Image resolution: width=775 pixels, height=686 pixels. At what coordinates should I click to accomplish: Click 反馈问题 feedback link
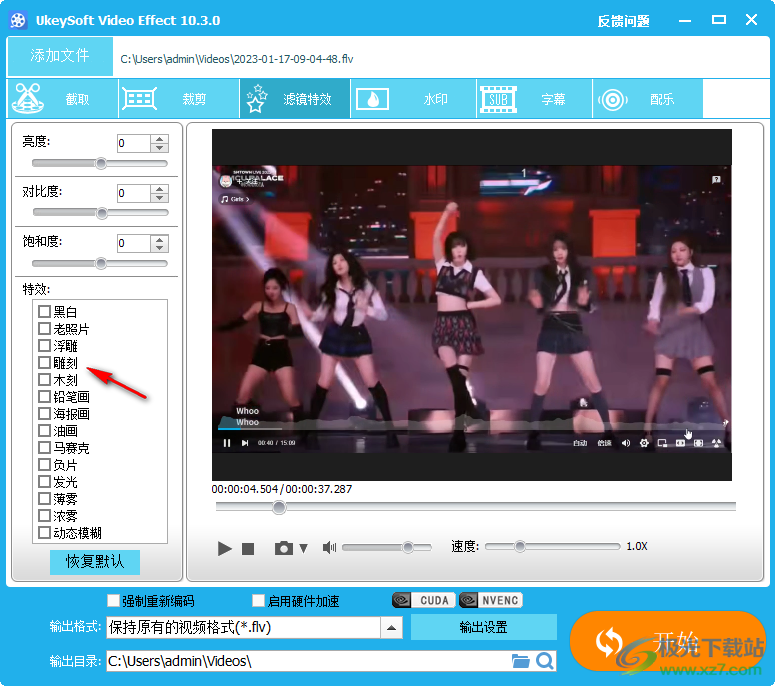[623, 21]
